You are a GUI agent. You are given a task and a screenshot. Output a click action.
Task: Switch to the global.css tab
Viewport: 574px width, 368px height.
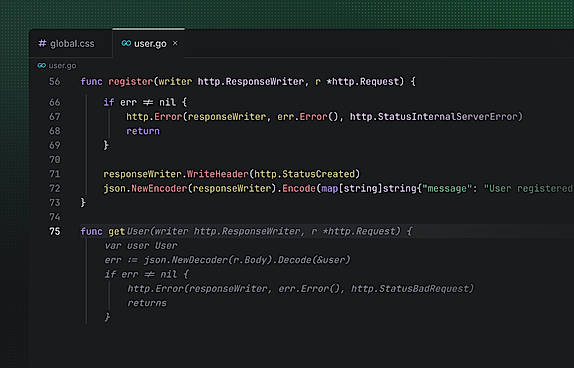[66, 44]
